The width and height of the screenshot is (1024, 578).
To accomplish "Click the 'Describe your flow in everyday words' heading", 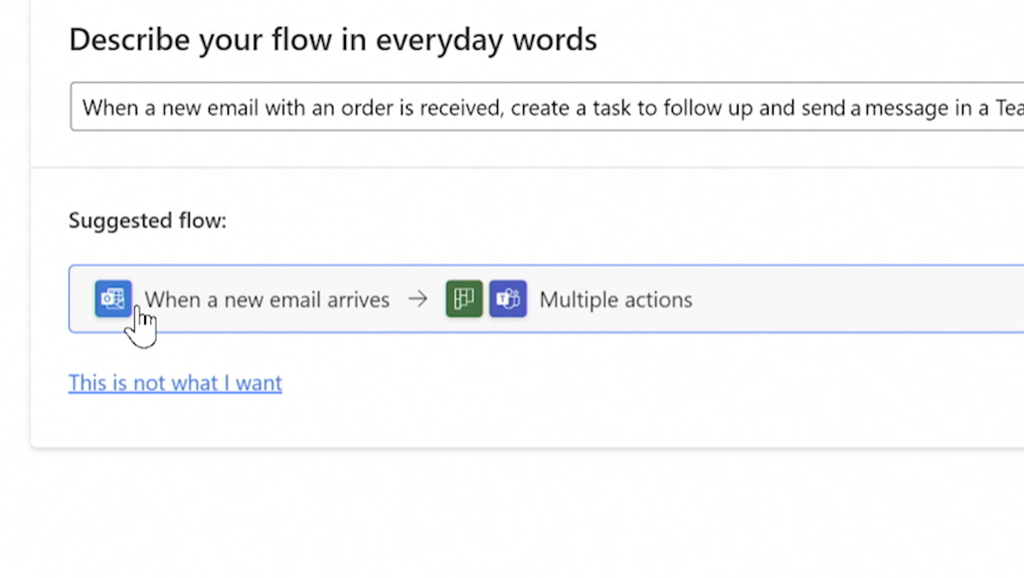I will tap(333, 40).
